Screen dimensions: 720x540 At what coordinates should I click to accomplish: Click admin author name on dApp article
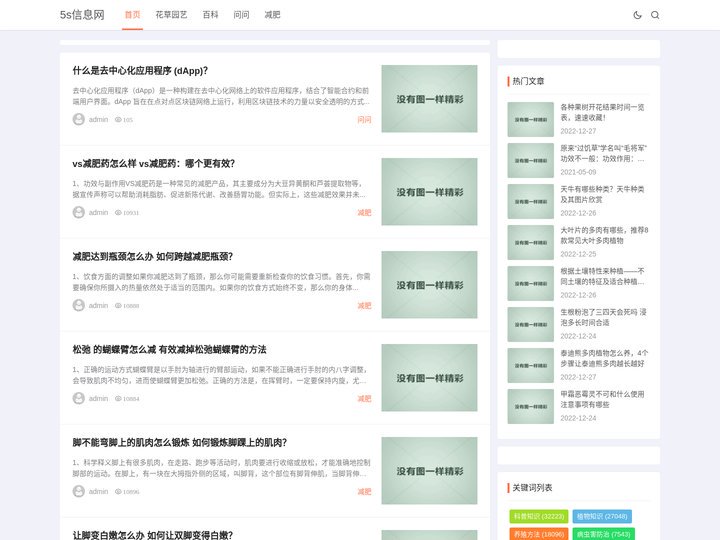[x=98, y=119]
